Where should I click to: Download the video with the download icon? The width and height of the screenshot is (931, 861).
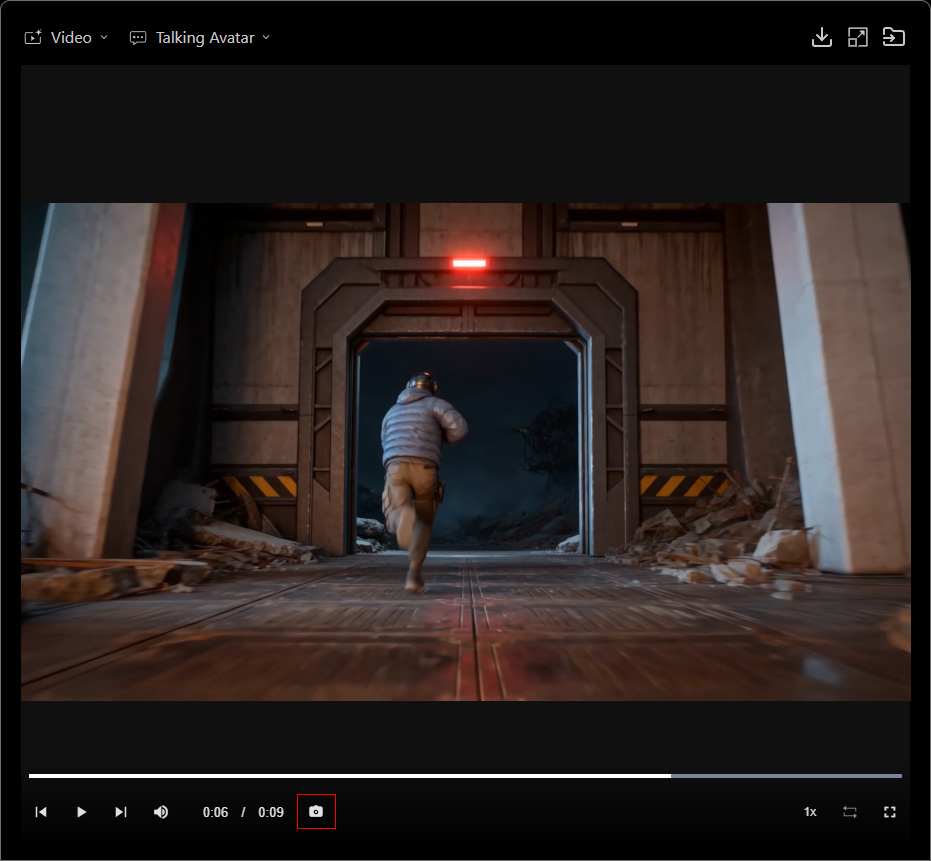821,37
